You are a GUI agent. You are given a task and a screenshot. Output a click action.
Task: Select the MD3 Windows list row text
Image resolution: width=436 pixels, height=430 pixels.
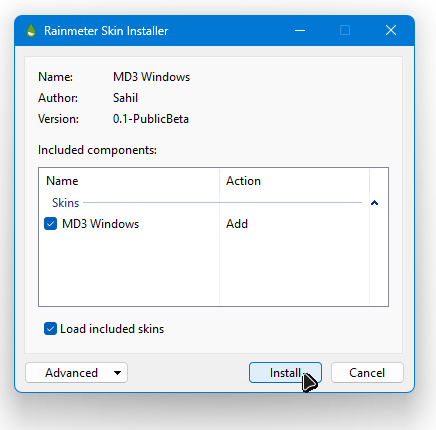pyautogui.click(x=100, y=224)
